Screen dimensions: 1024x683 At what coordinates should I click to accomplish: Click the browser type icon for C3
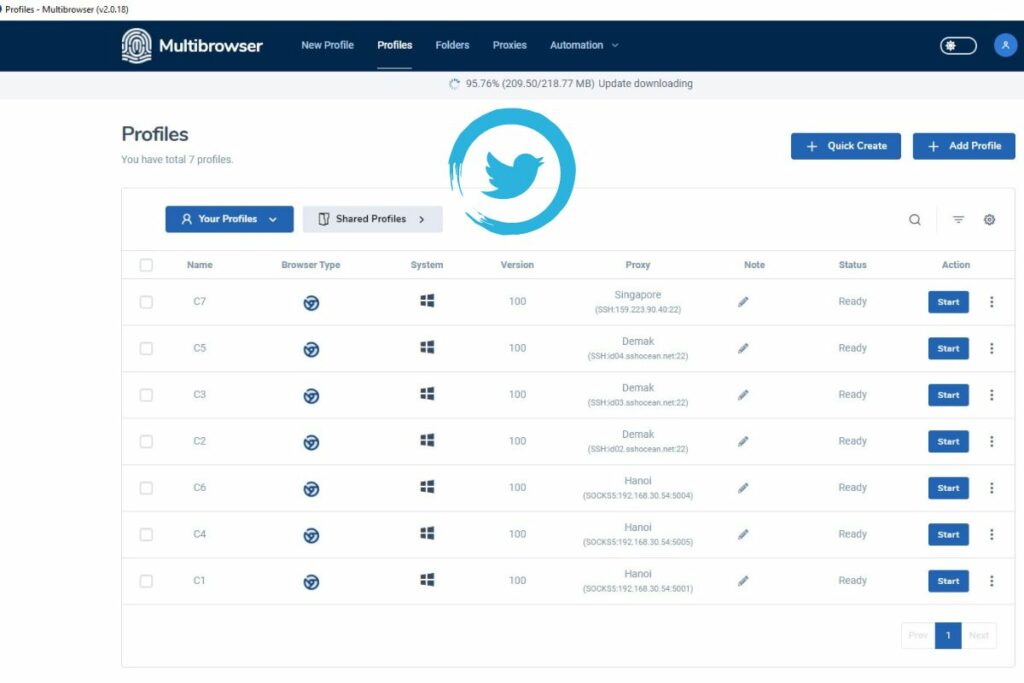[x=312, y=396]
